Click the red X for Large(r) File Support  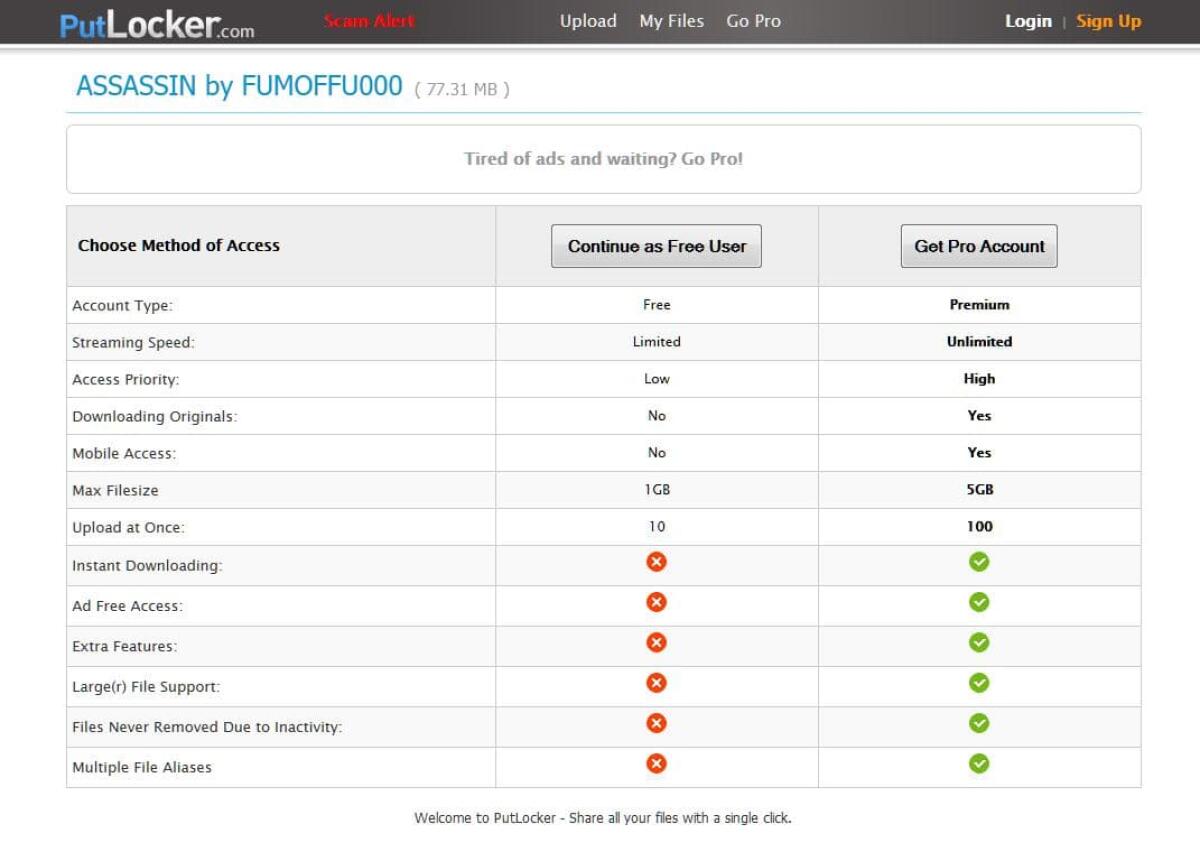(656, 683)
